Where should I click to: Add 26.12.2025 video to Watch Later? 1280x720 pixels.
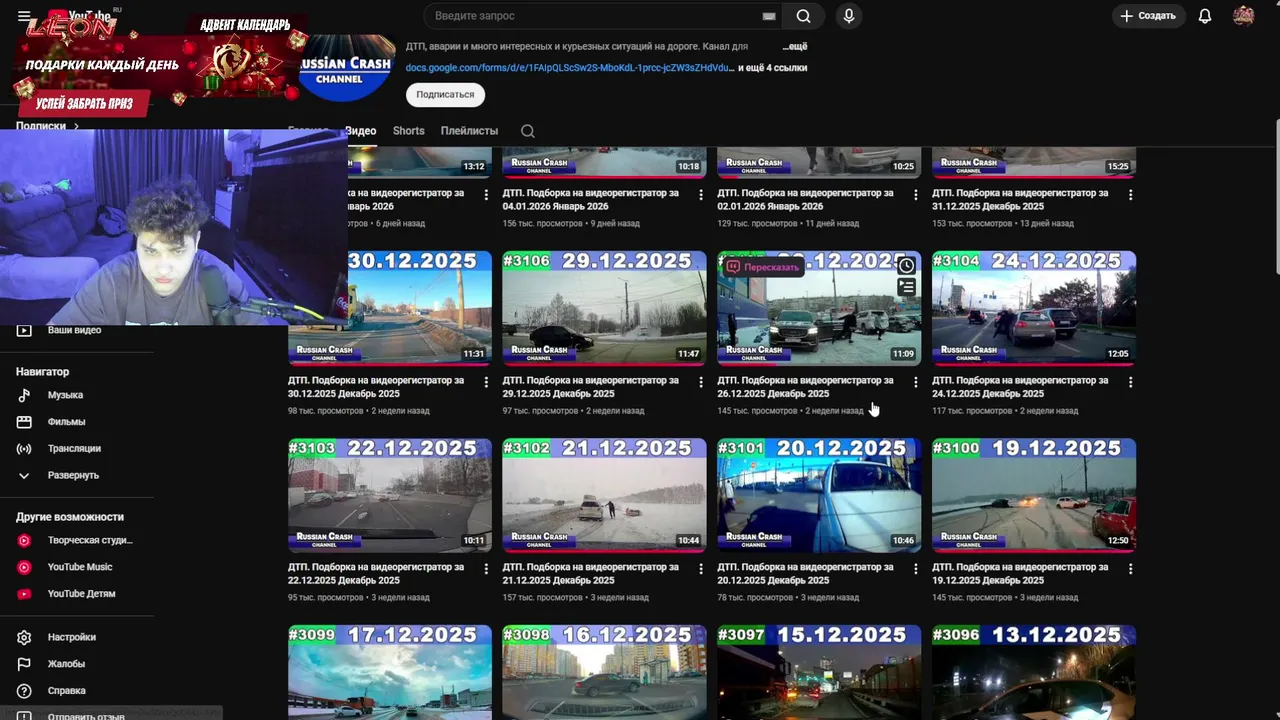pos(906,266)
